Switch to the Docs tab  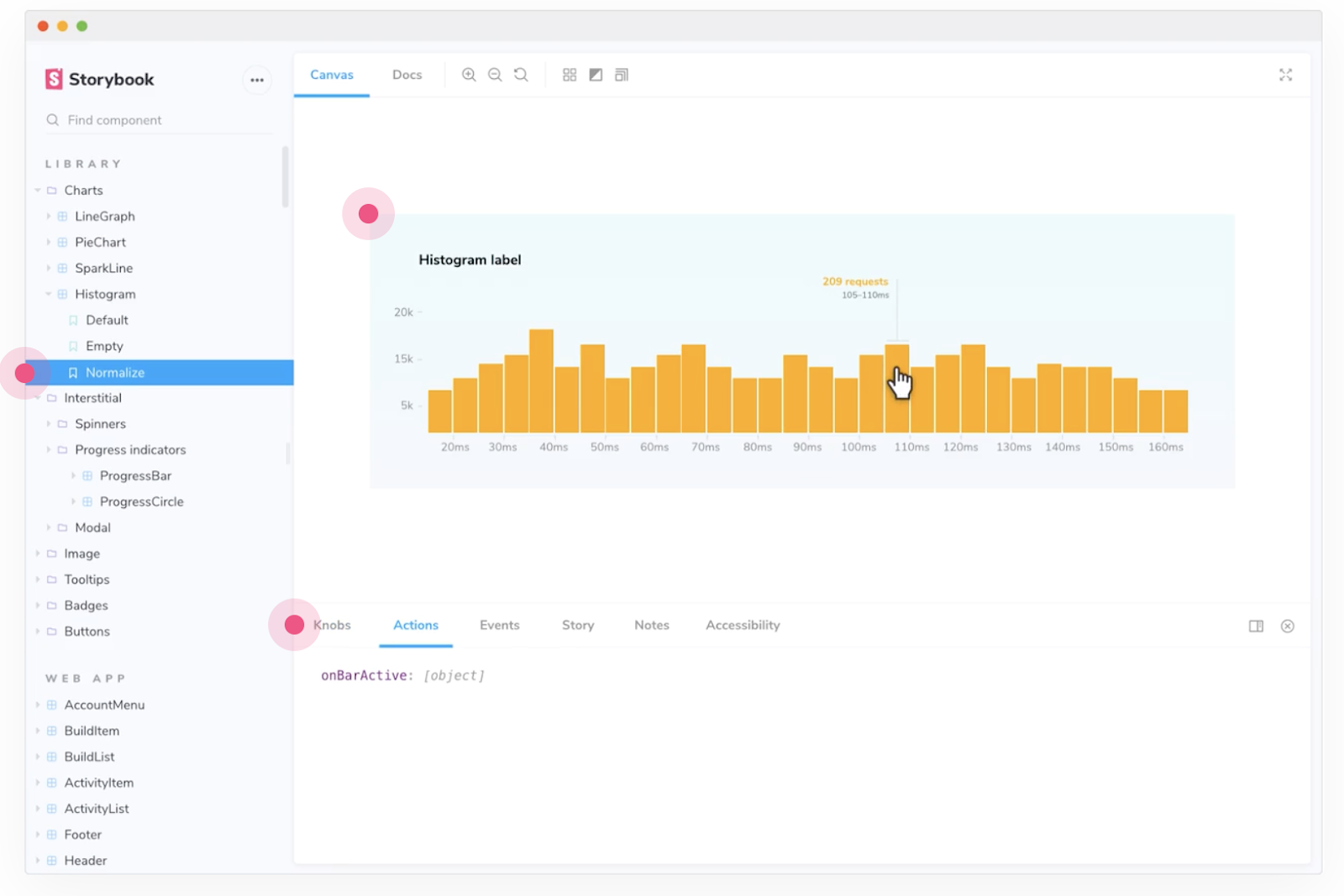coord(407,75)
